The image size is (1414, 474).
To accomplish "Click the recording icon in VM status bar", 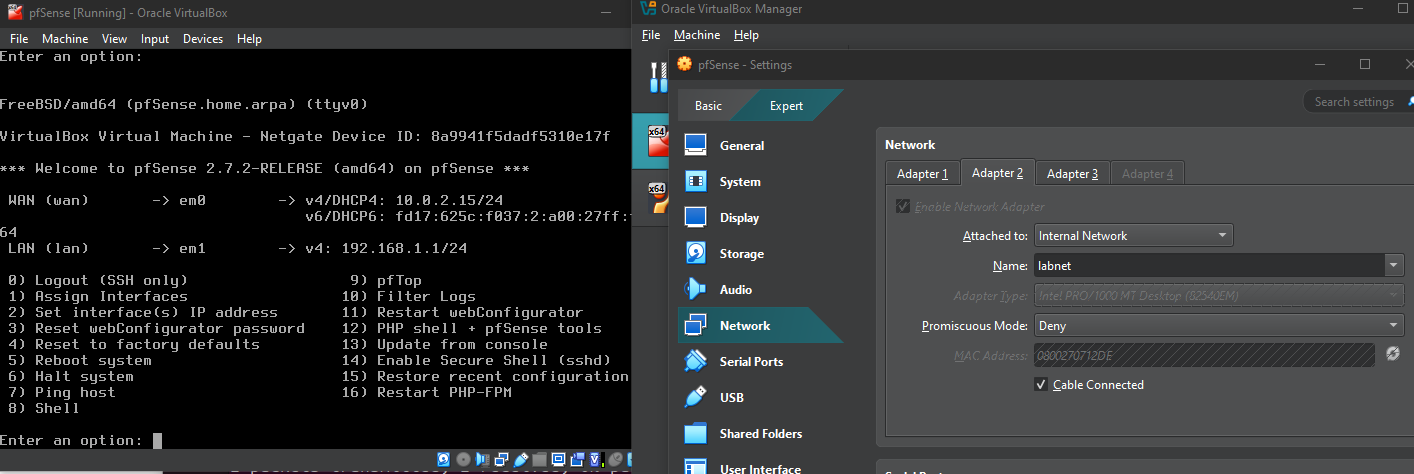I will 578,459.
